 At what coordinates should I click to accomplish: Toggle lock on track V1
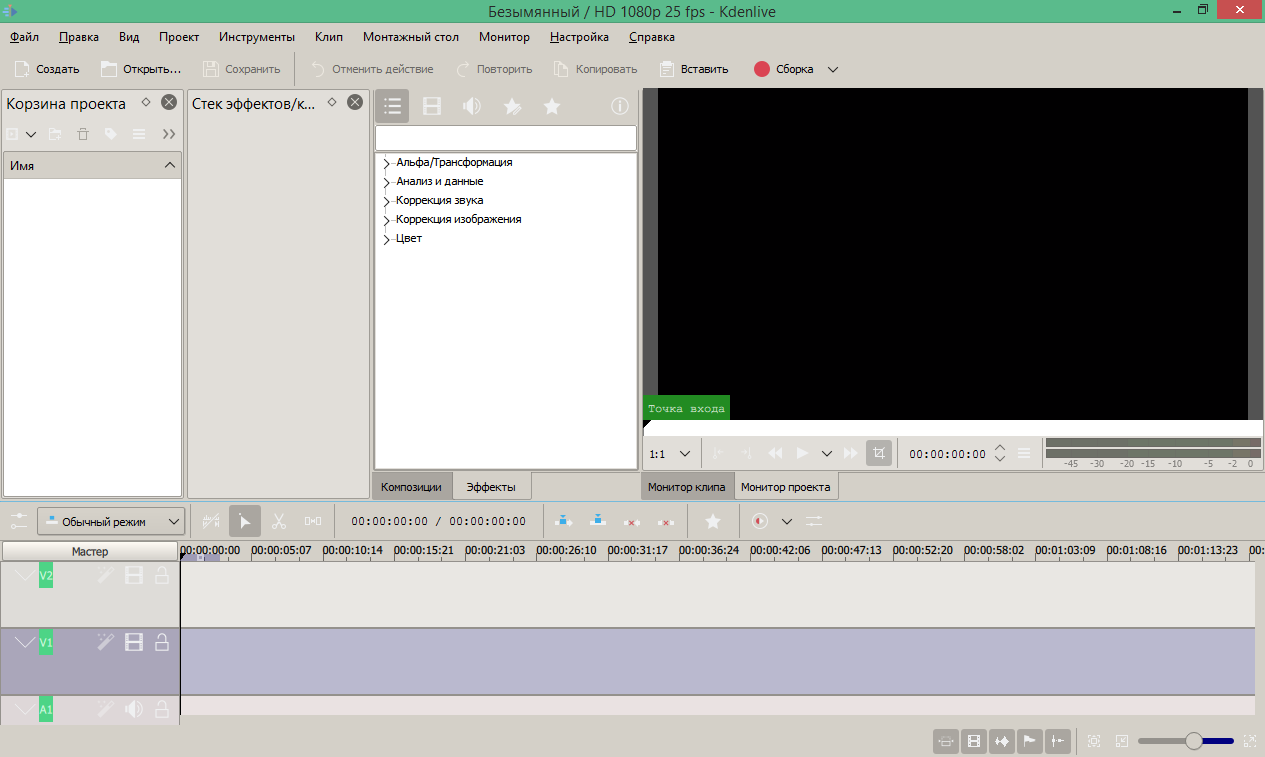coord(161,642)
